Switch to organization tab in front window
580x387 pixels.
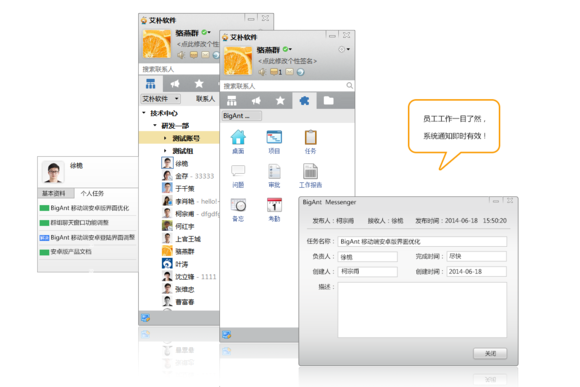pos(232,101)
